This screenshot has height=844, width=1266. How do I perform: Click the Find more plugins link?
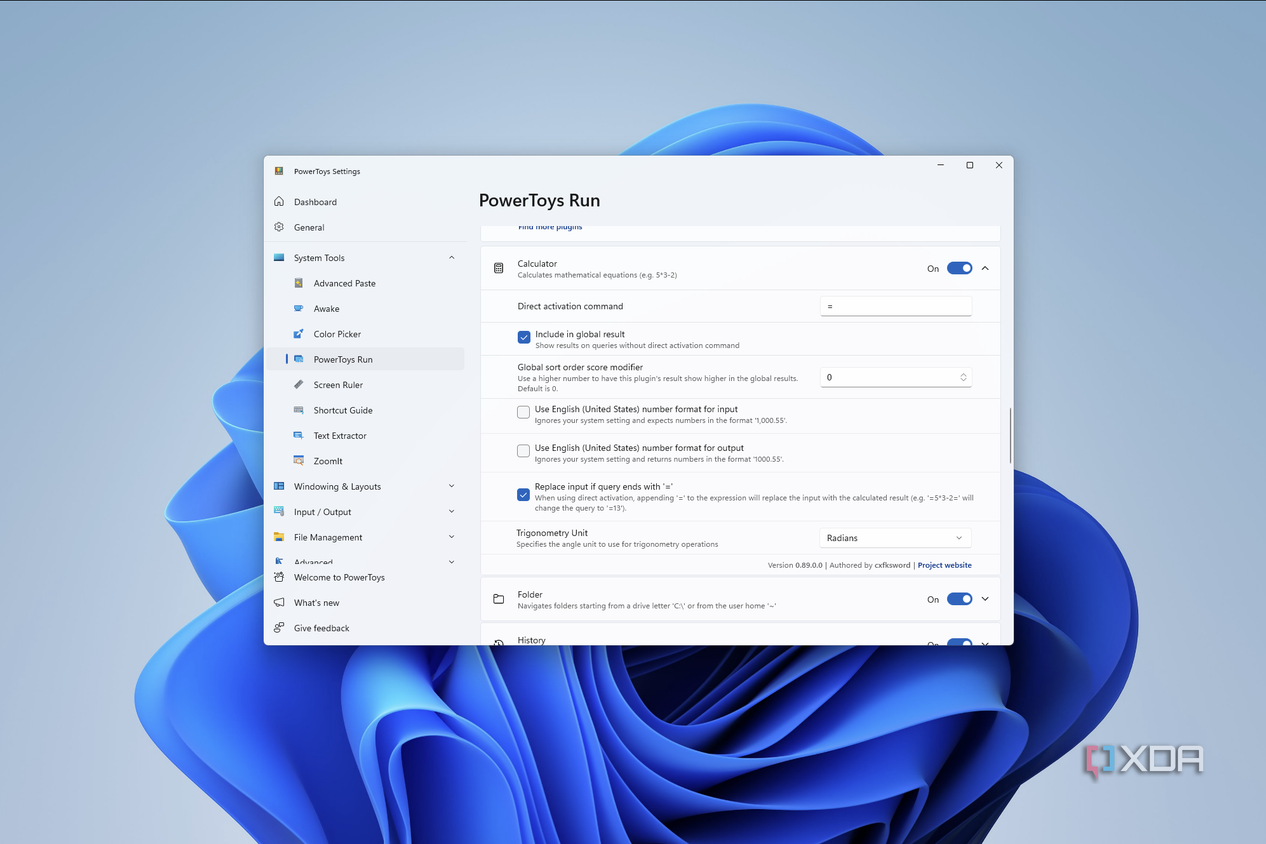[550, 227]
